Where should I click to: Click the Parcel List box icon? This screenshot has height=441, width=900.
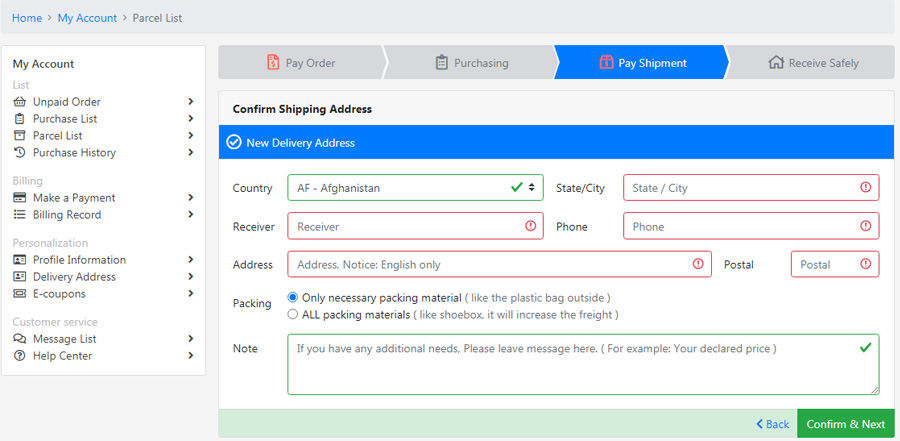[20, 136]
